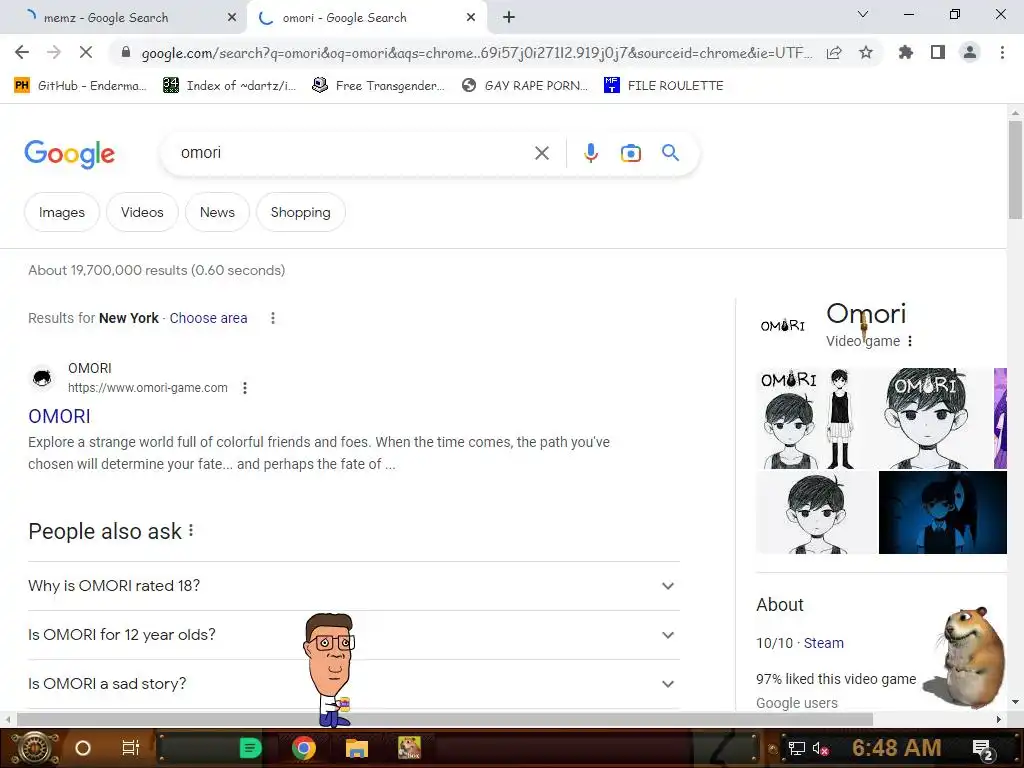
Task: Open the Steam rating link
Action: click(x=824, y=643)
